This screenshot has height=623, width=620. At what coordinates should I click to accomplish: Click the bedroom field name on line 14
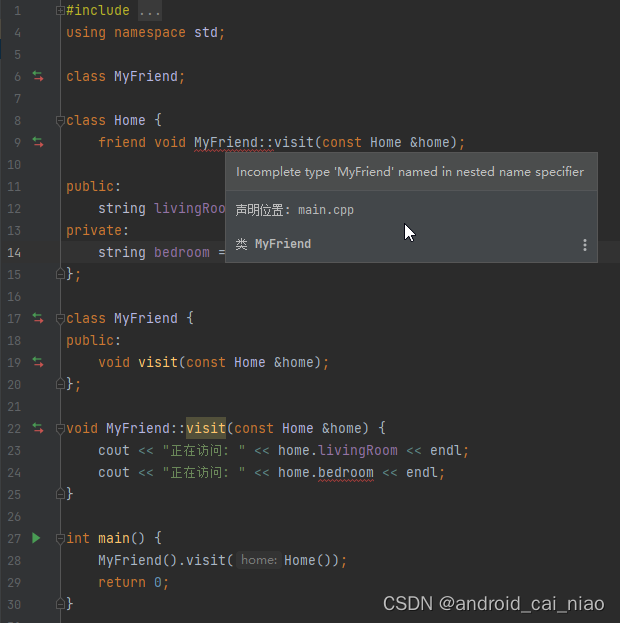pyautogui.click(x=182, y=252)
